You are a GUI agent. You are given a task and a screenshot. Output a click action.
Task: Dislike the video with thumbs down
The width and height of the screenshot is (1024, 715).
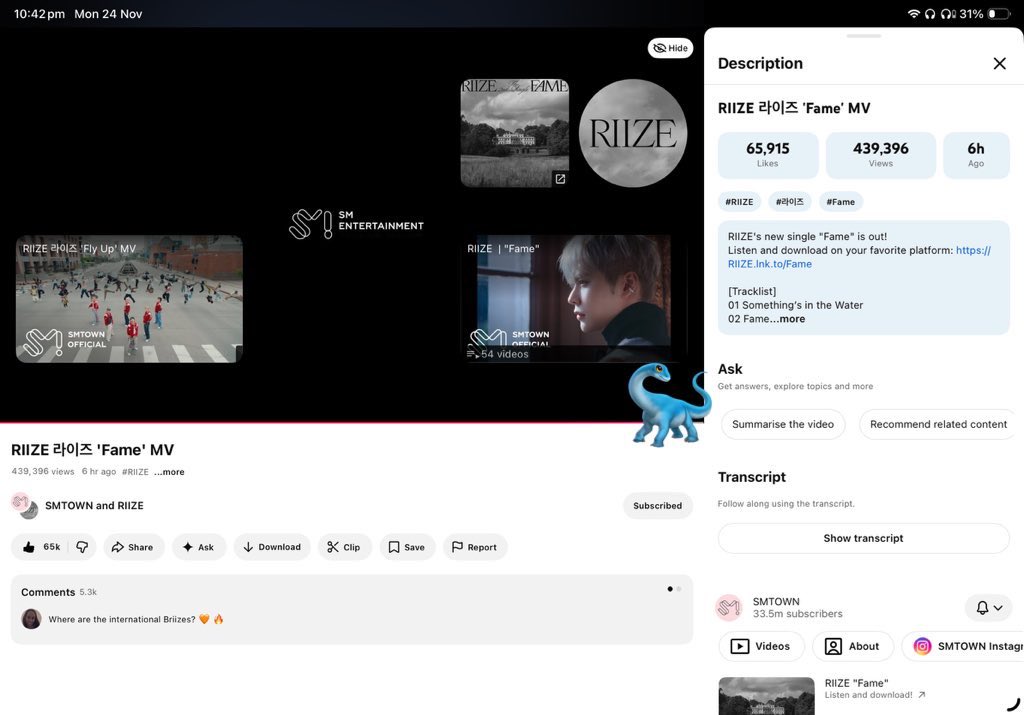[x=82, y=547]
